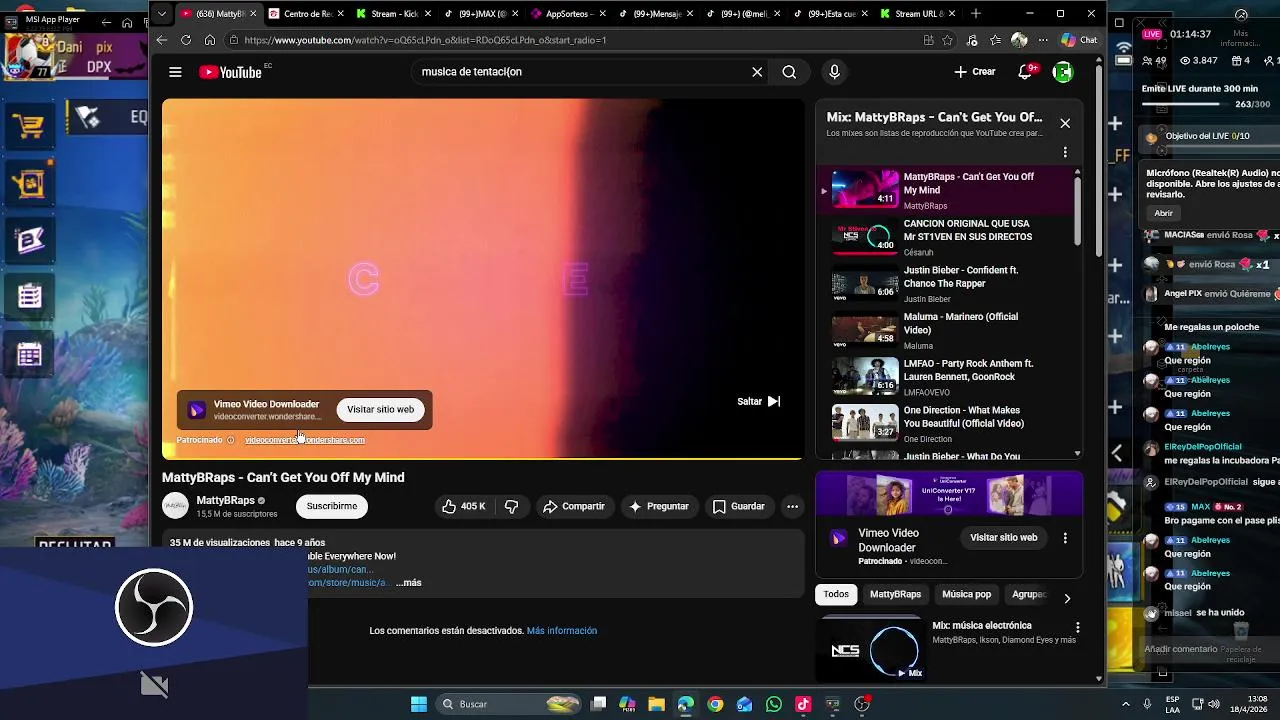Go back in the browser
Viewport: 1280px width, 720px height.
tap(162, 40)
